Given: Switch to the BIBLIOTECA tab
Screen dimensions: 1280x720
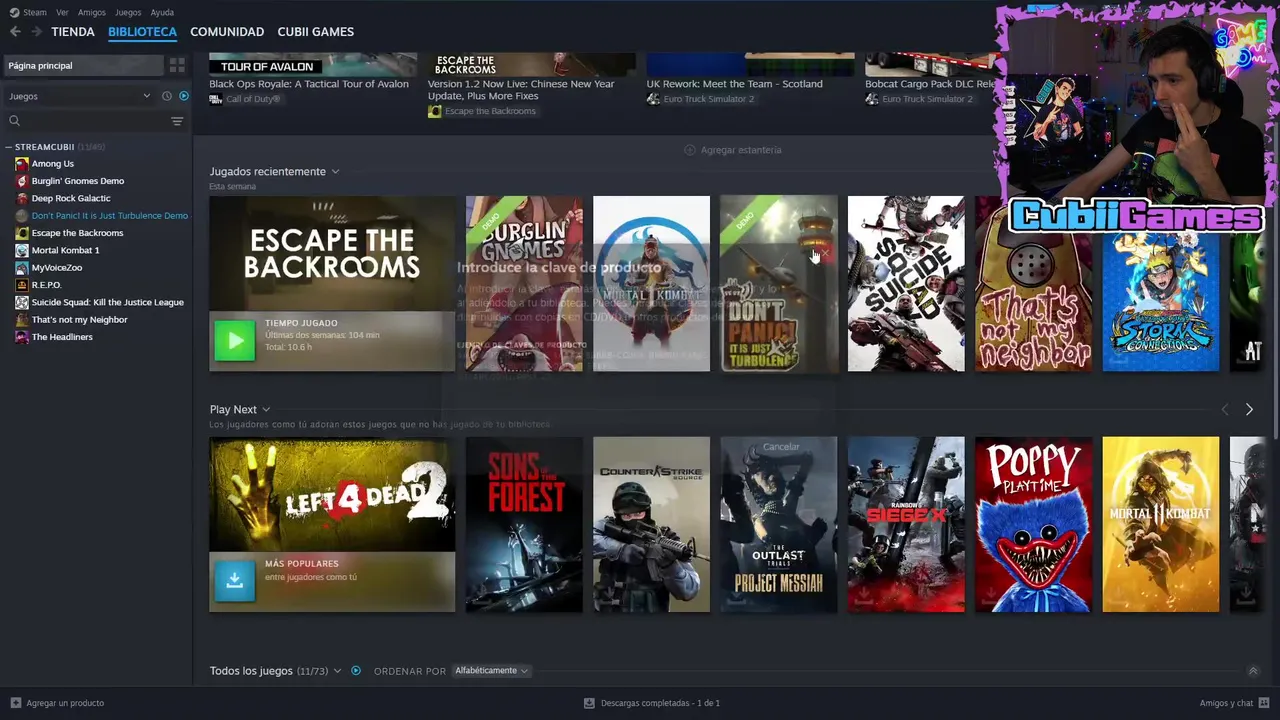Looking at the screenshot, I should click(x=142, y=32).
